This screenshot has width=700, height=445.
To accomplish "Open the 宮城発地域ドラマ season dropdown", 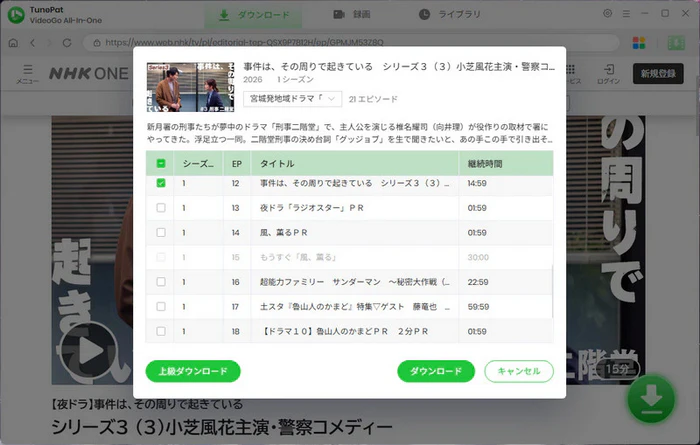I will click(x=292, y=99).
